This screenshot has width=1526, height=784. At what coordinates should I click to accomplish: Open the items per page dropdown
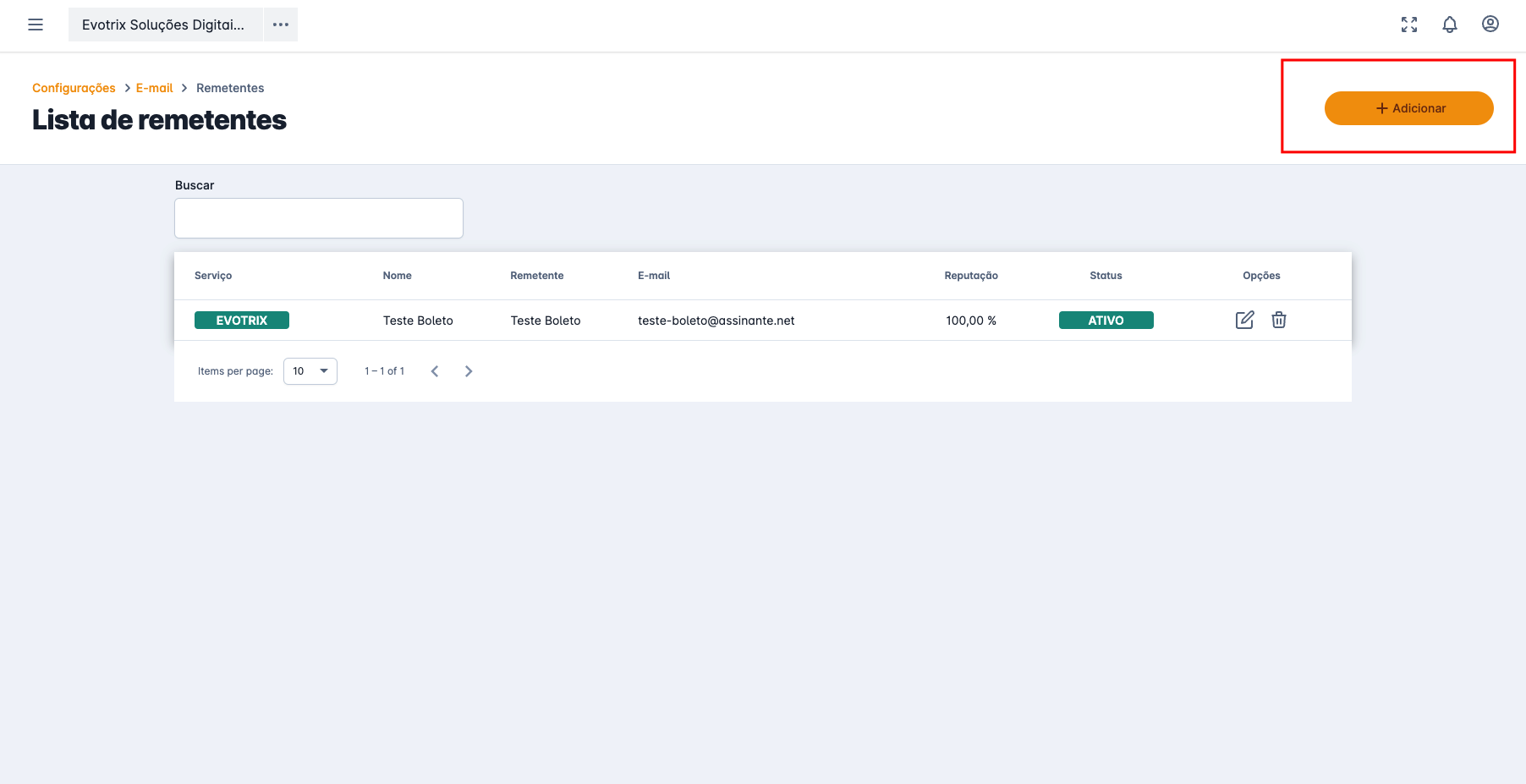[x=310, y=371]
